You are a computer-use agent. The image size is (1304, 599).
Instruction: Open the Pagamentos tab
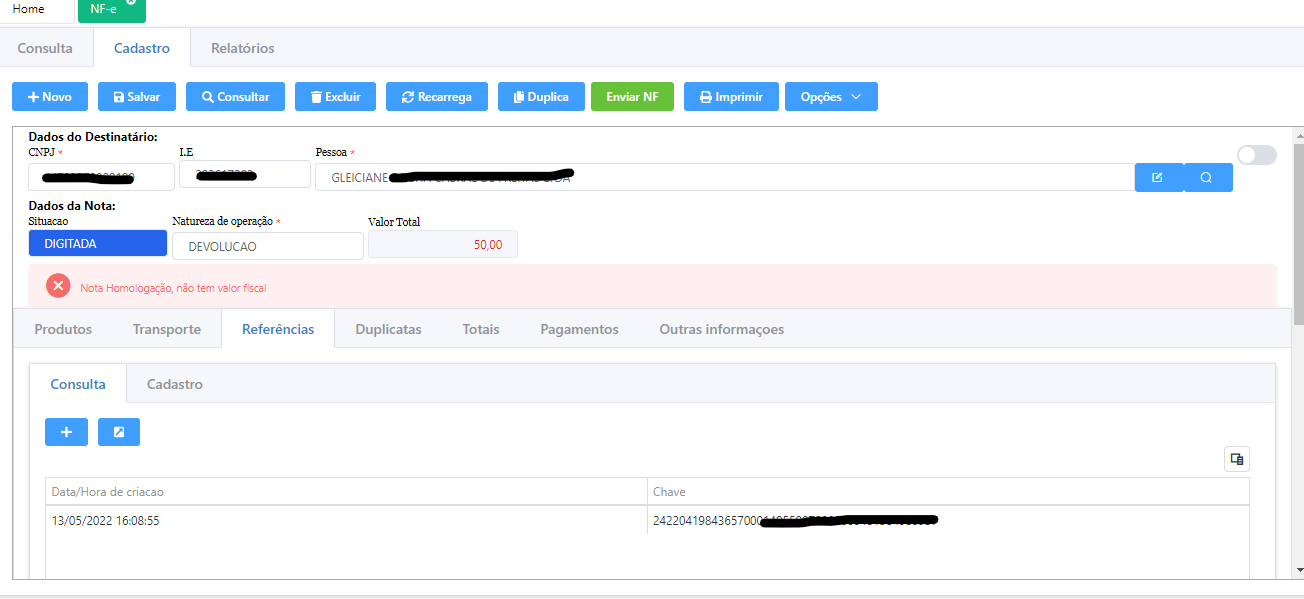pos(579,329)
